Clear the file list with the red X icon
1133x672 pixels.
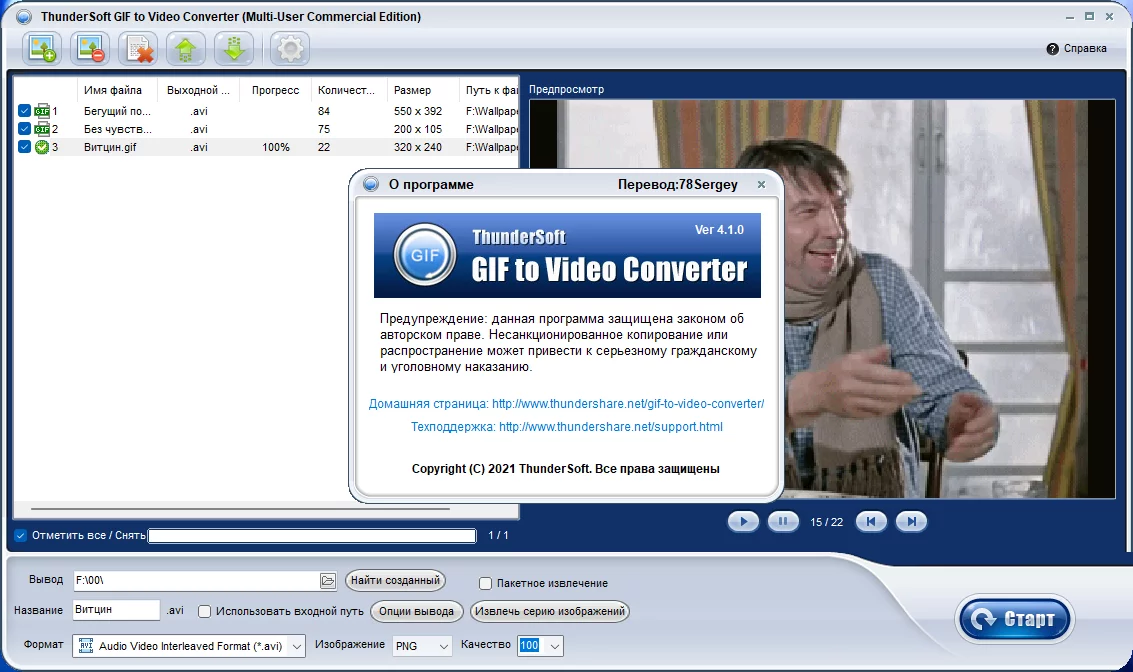click(x=138, y=49)
